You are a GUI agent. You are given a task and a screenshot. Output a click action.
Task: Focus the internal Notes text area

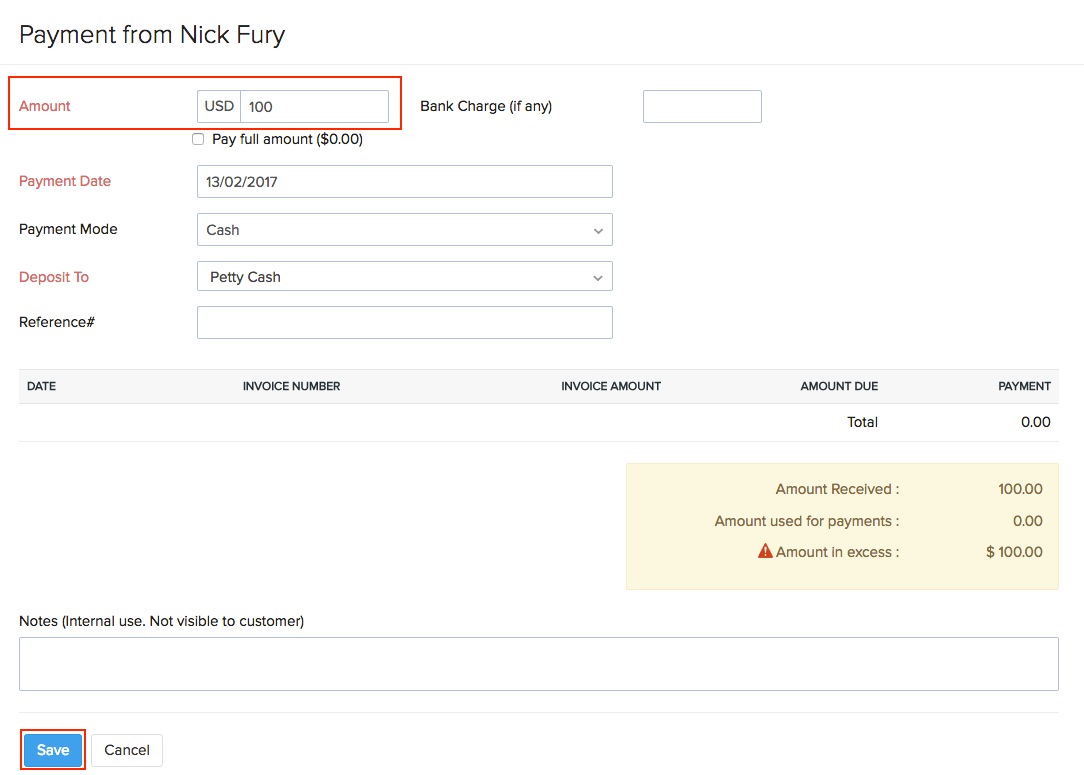pyautogui.click(x=539, y=664)
